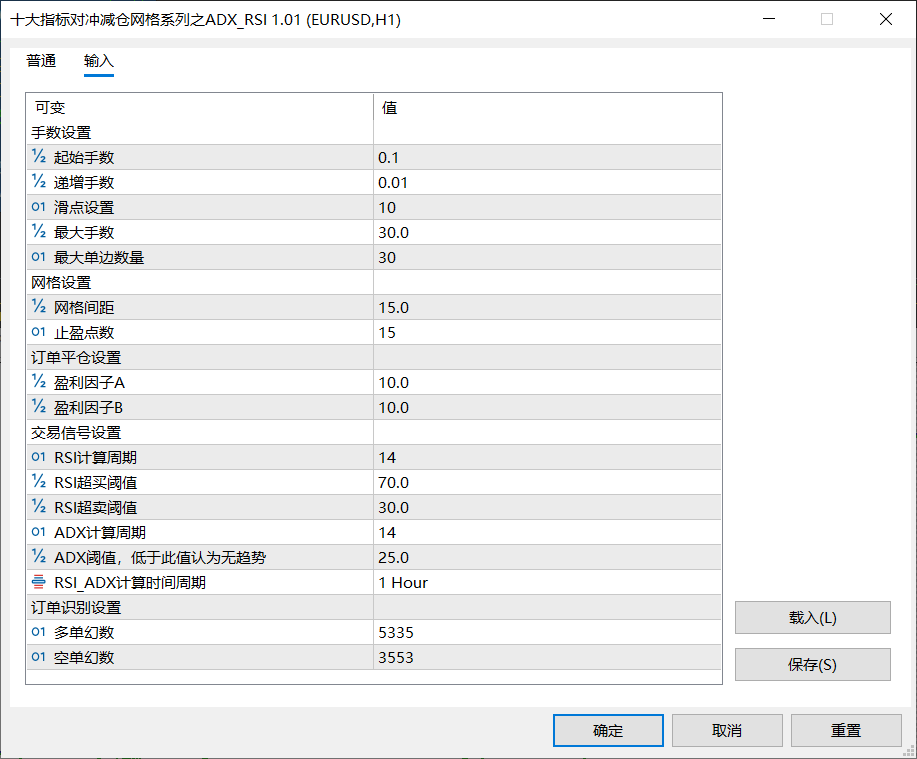Edit the 多单幻数 value 5335
The height and width of the screenshot is (759, 917).
click(x=547, y=632)
